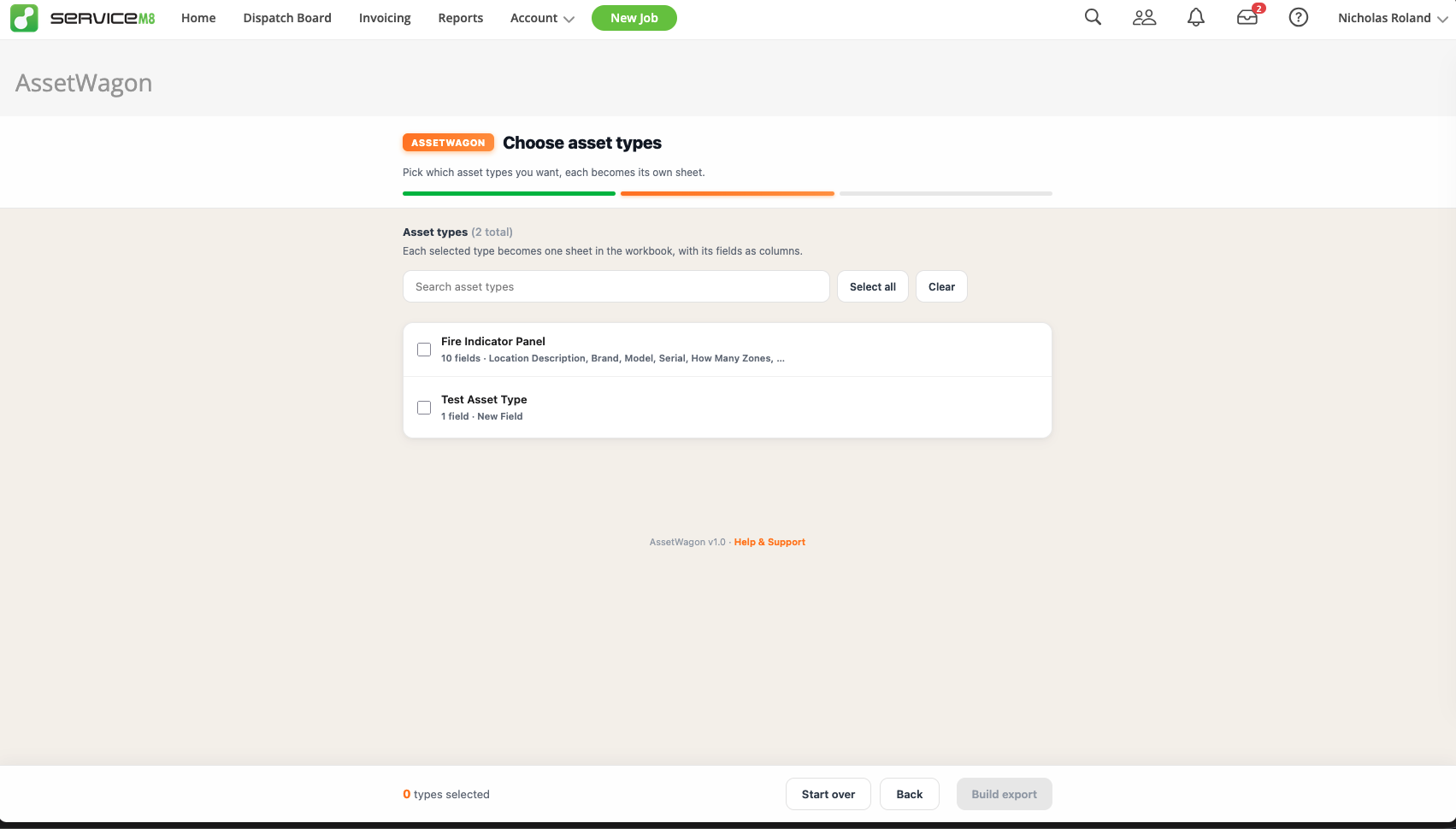Click Select all asset types

click(873, 286)
